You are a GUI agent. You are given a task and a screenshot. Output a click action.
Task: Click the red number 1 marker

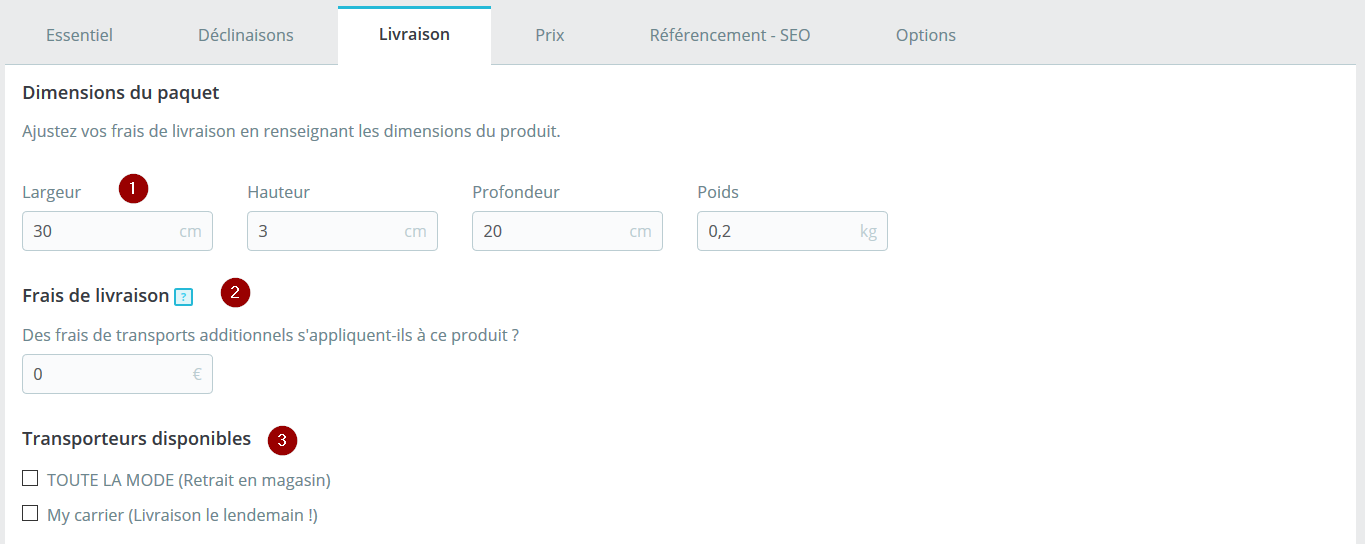tap(133, 188)
